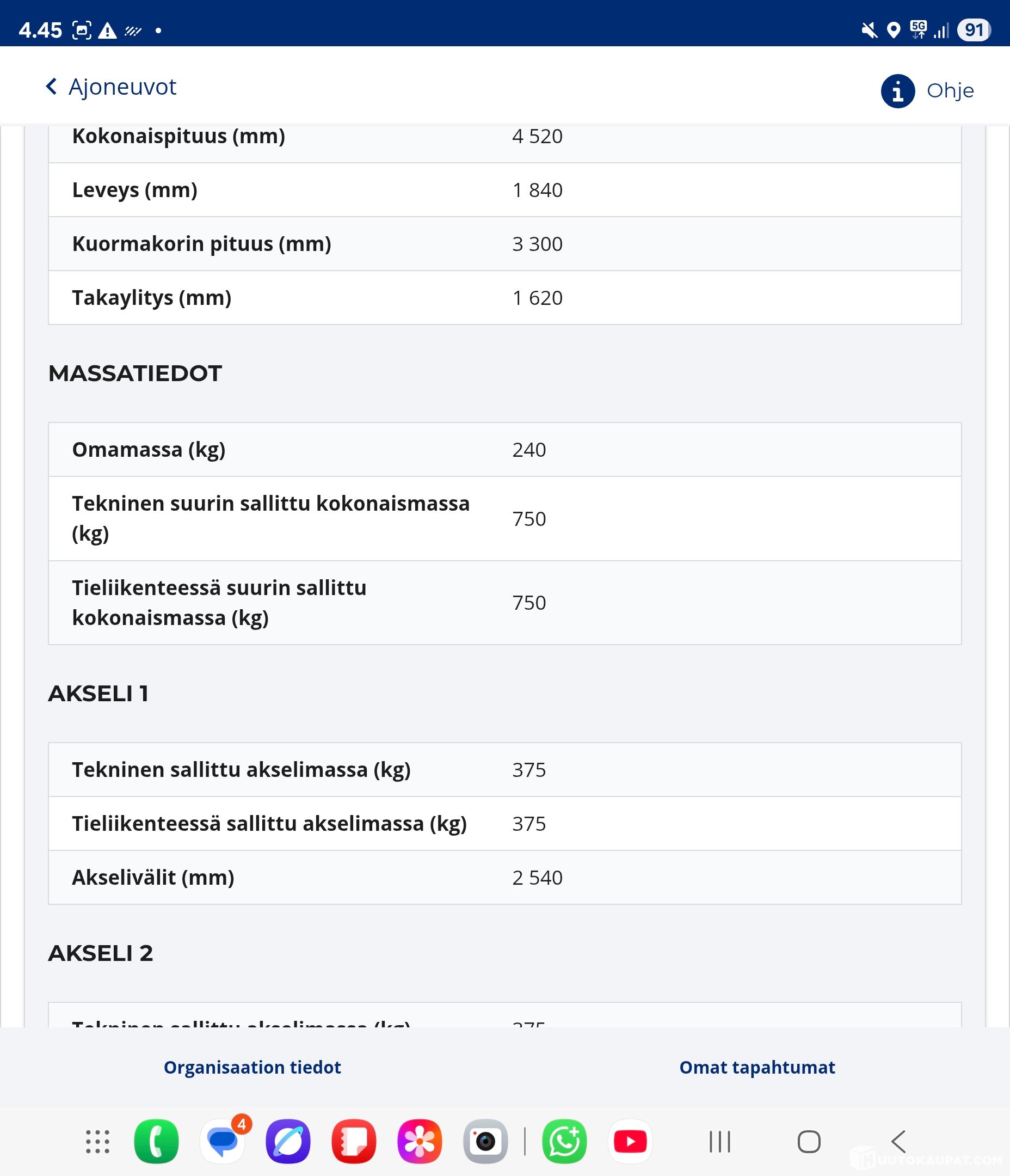Tap the battery indicator showing 91
The width and height of the screenshot is (1010, 1176).
(974, 29)
